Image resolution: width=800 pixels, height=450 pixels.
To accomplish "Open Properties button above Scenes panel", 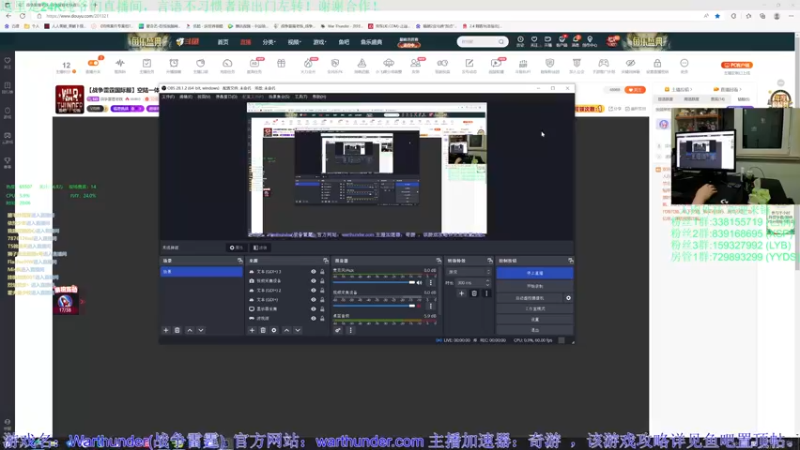I will 236,247.
